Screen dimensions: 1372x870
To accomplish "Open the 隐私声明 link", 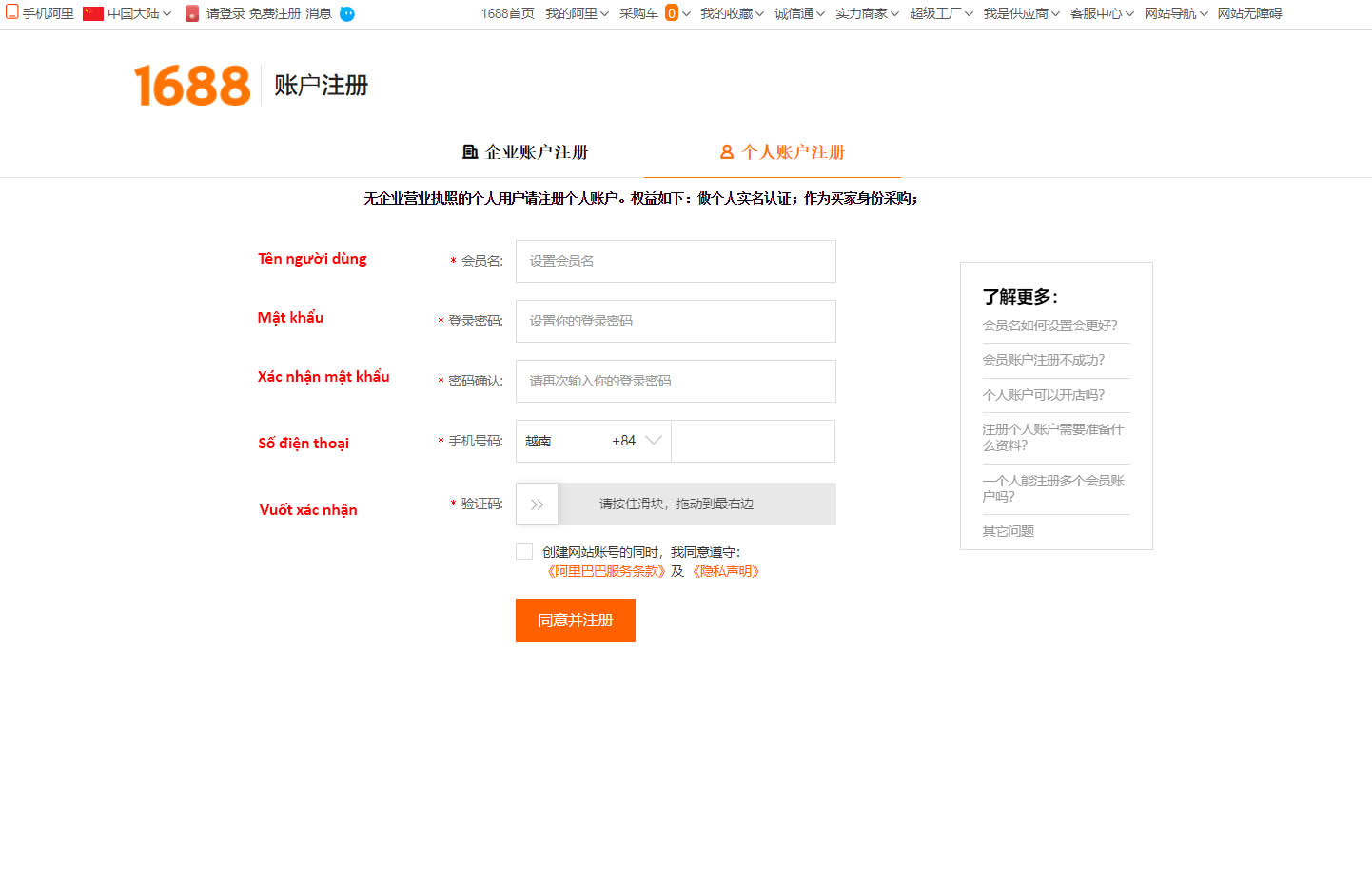I will [726, 571].
